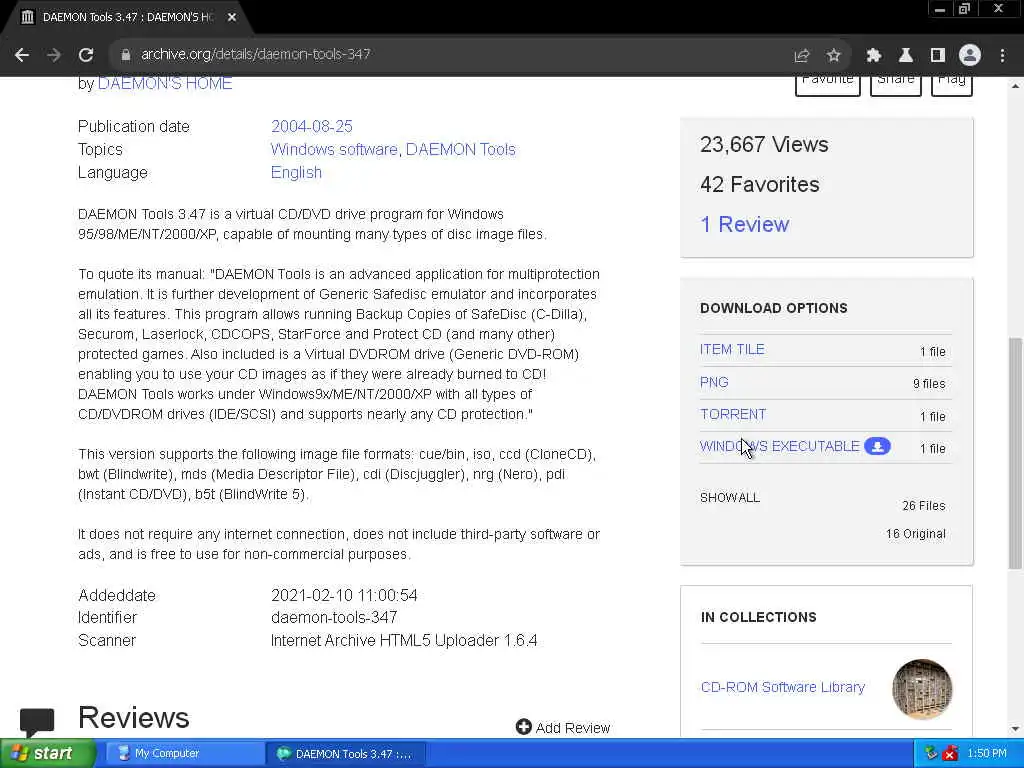Click the page vertical scrollbar thumb
Viewport: 1024px width, 768px height.
pos(1015,453)
